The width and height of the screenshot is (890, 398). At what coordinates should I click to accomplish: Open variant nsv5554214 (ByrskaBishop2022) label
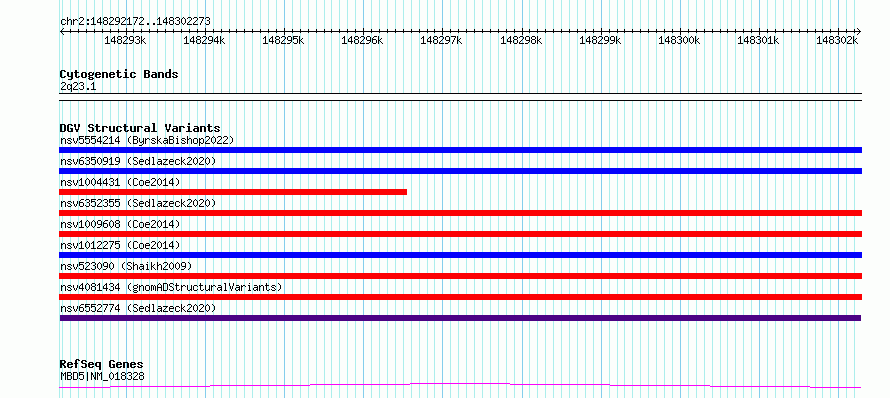[147, 140]
